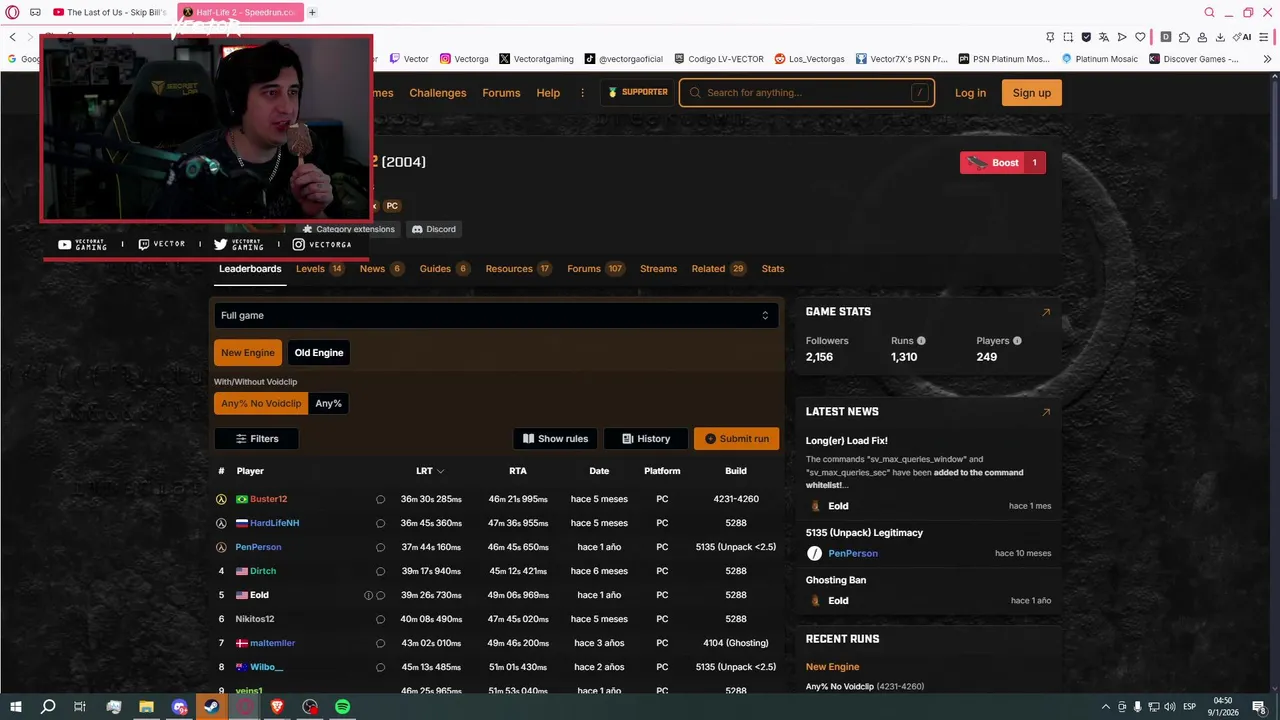The width and height of the screenshot is (1280, 720).
Task: Click comment bubble icon on Buster12 row
Action: pos(380,499)
